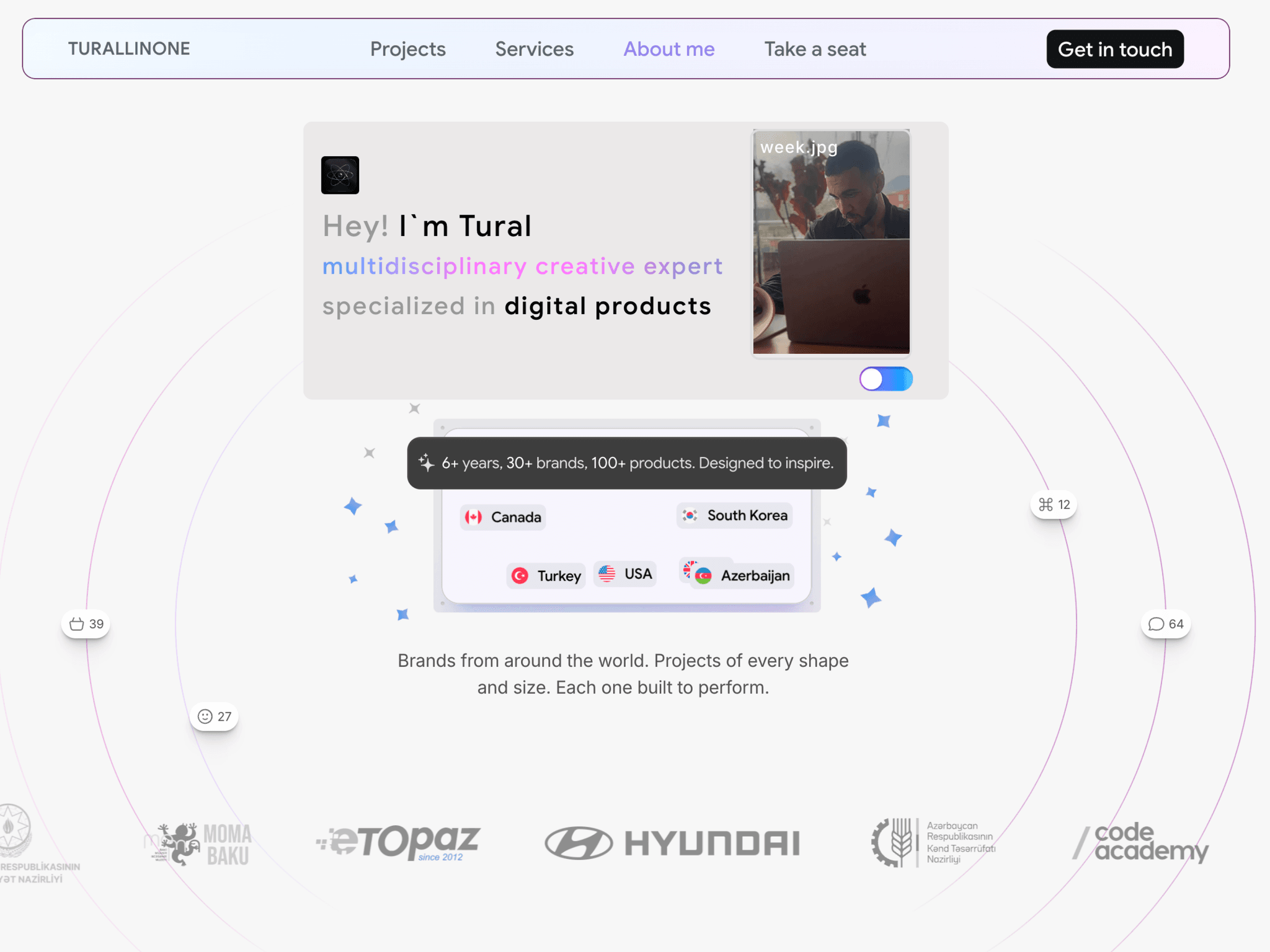The image size is (1270, 952).
Task: Click the South Korea flag icon
Action: [690, 515]
